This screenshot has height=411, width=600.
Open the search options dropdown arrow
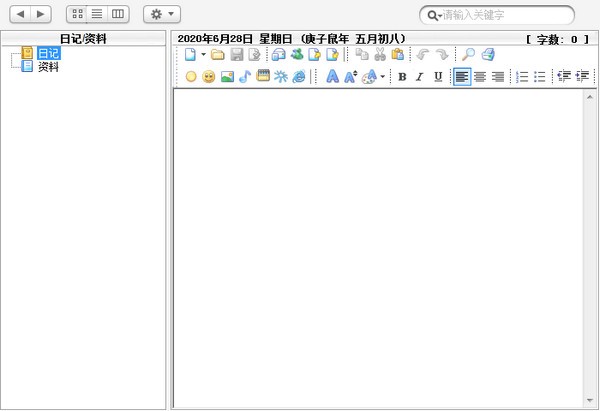434,15
